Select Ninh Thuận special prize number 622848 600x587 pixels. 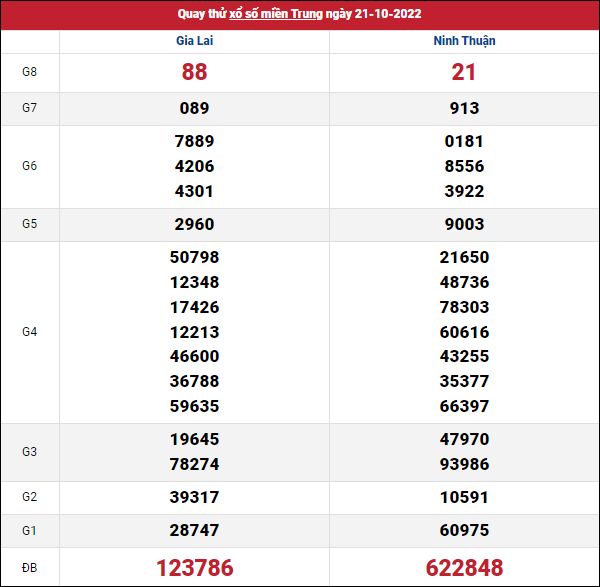pyautogui.click(x=464, y=568)
